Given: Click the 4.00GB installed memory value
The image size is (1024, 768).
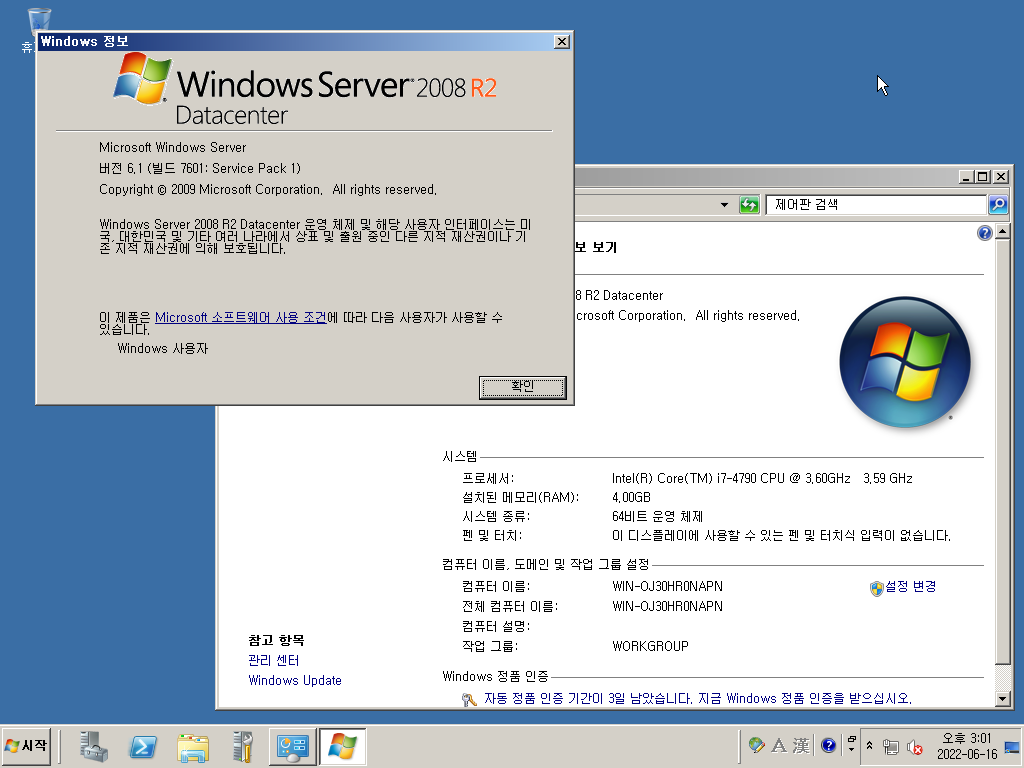Looking at the screenshot, I should (x=632, y=498).
